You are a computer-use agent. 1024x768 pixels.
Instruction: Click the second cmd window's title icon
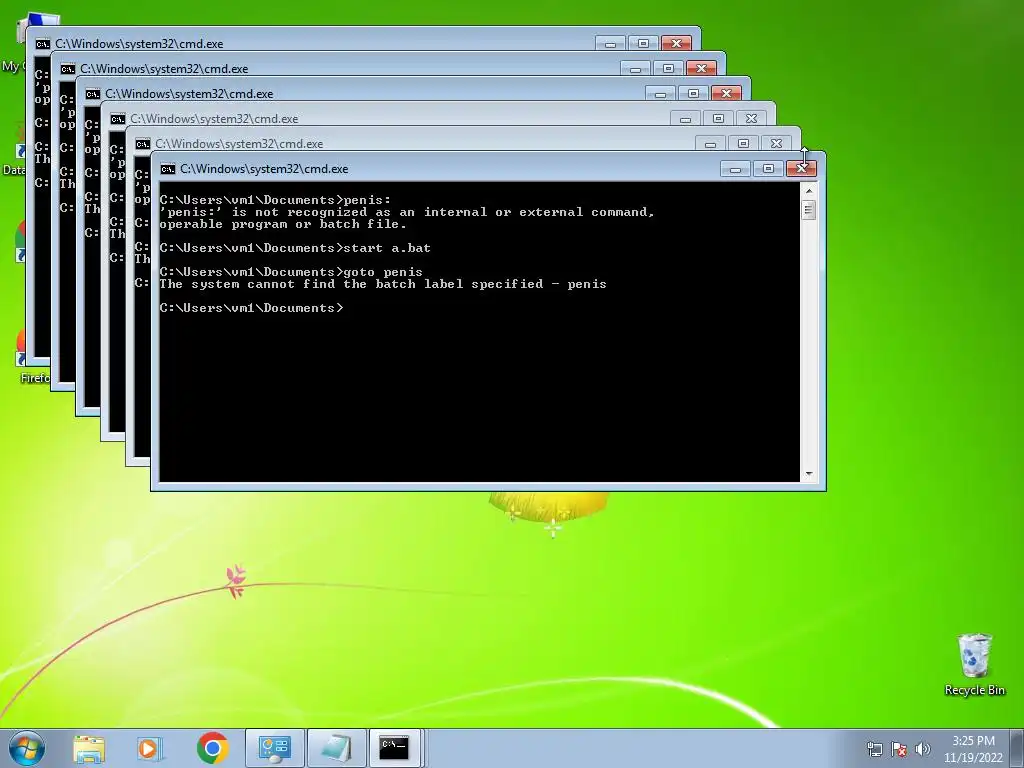[68, 69]
